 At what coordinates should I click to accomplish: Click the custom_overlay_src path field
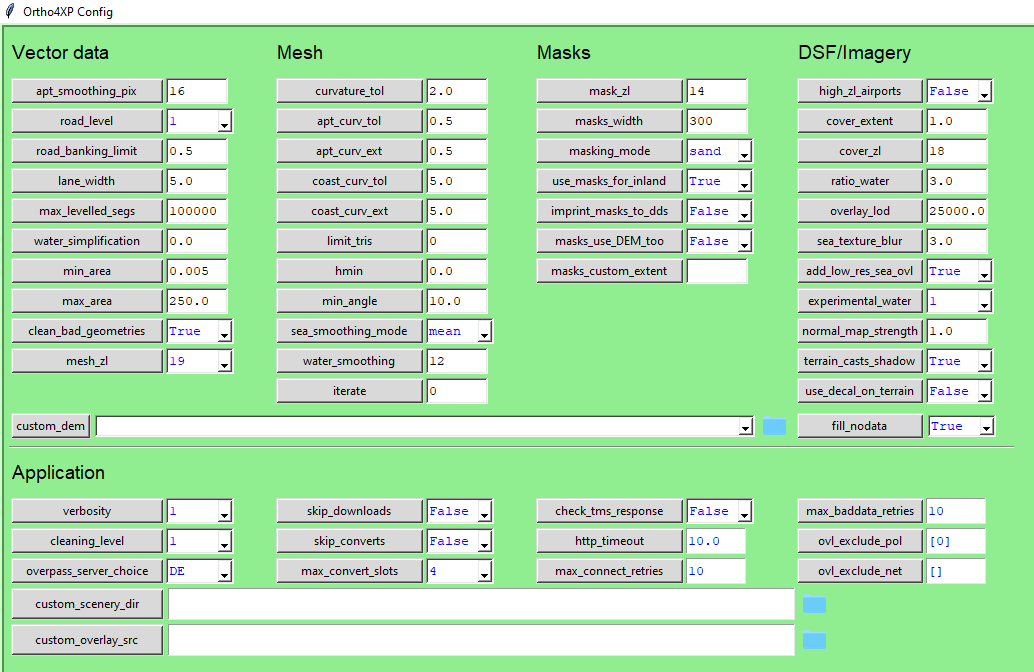(x=481, y=640)
